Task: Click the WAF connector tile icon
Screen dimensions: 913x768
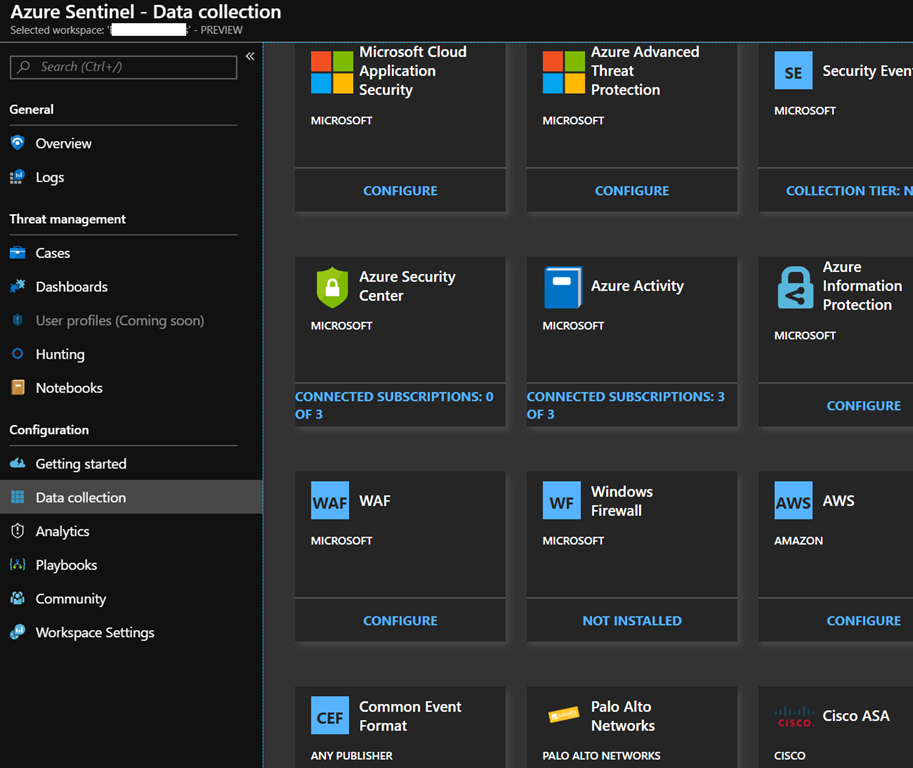Action: click(330, 501)
